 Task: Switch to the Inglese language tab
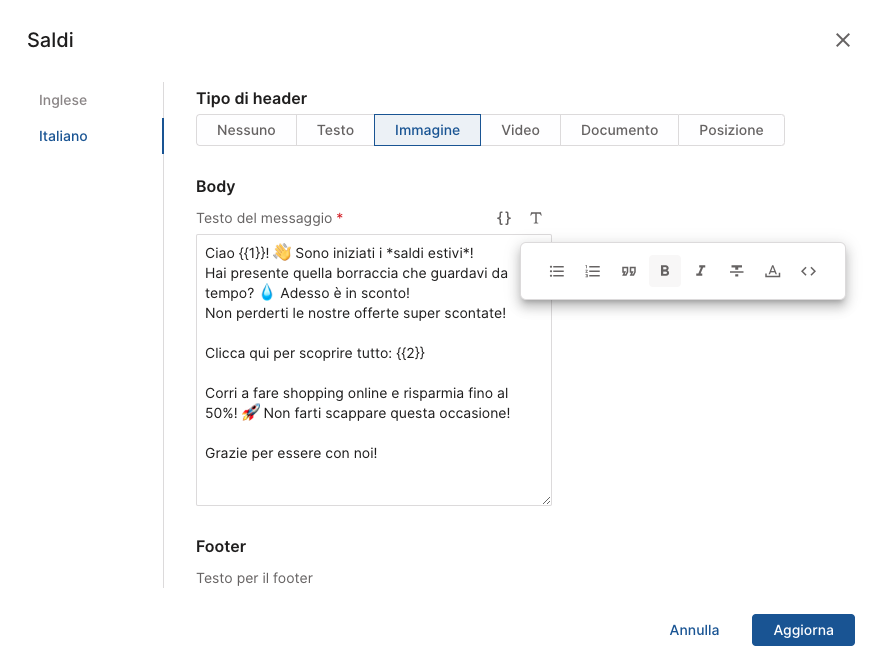63,100
